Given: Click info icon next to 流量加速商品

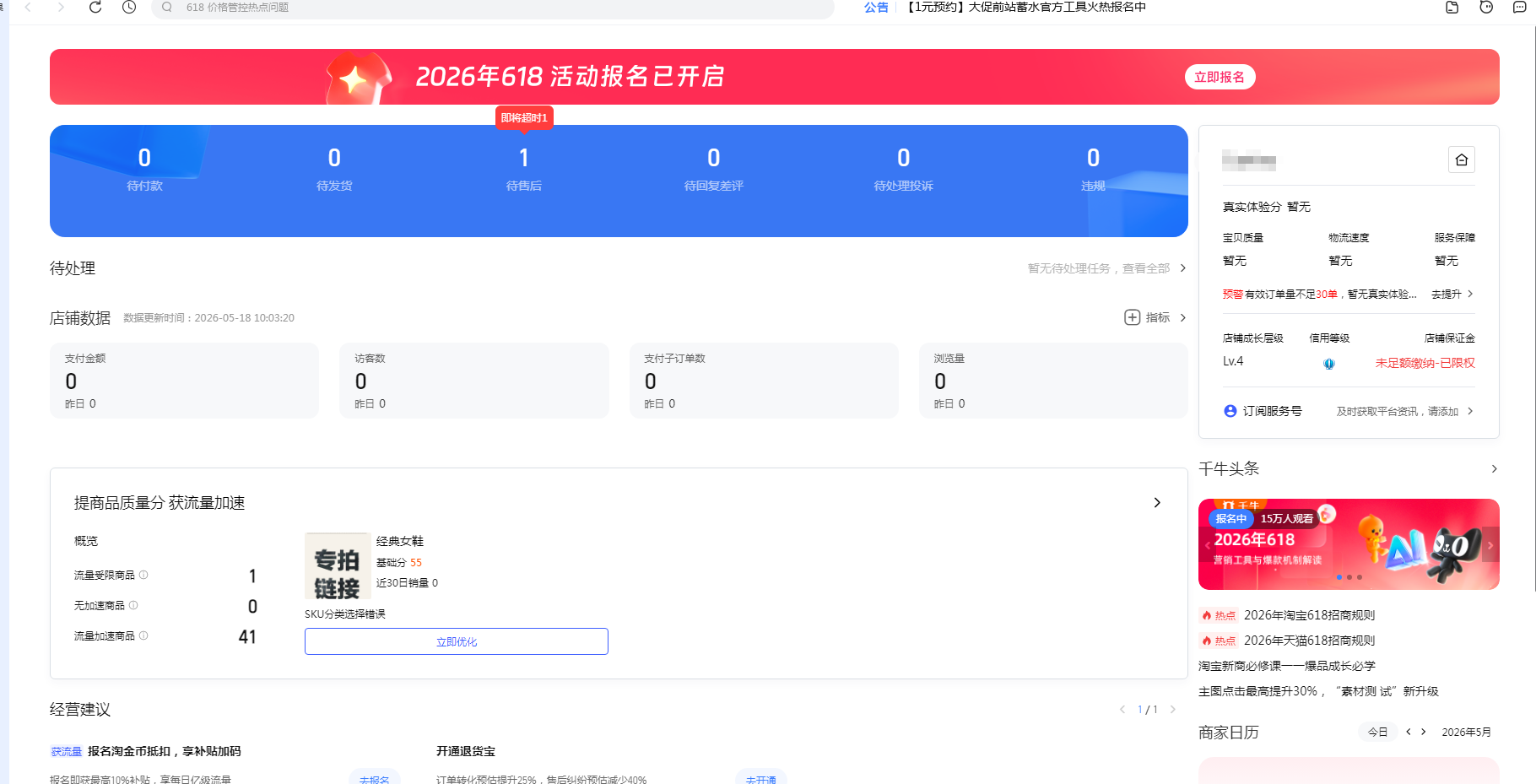Looking at the screenshot, I should click(x=143, y=635).
